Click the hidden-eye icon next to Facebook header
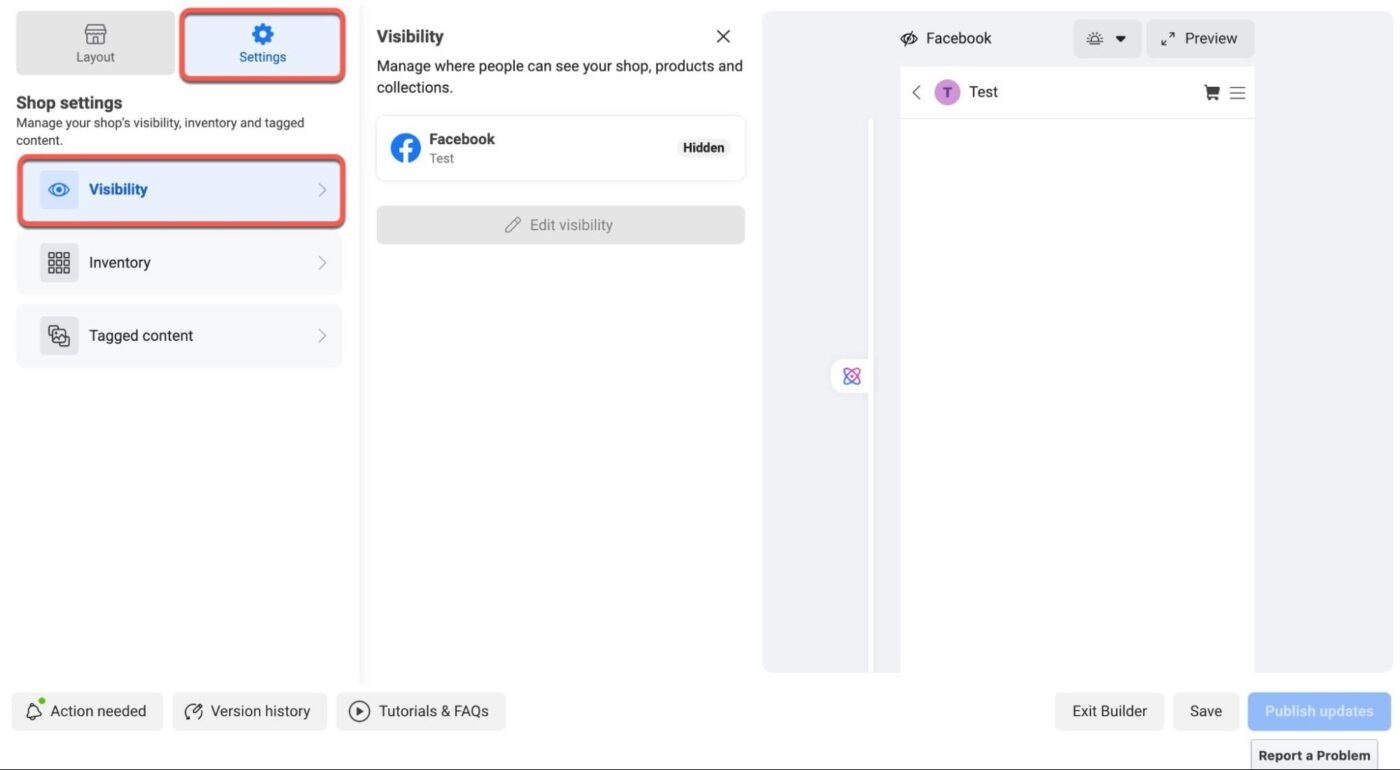The image size is (1400, 770). (x=908, y=37)
